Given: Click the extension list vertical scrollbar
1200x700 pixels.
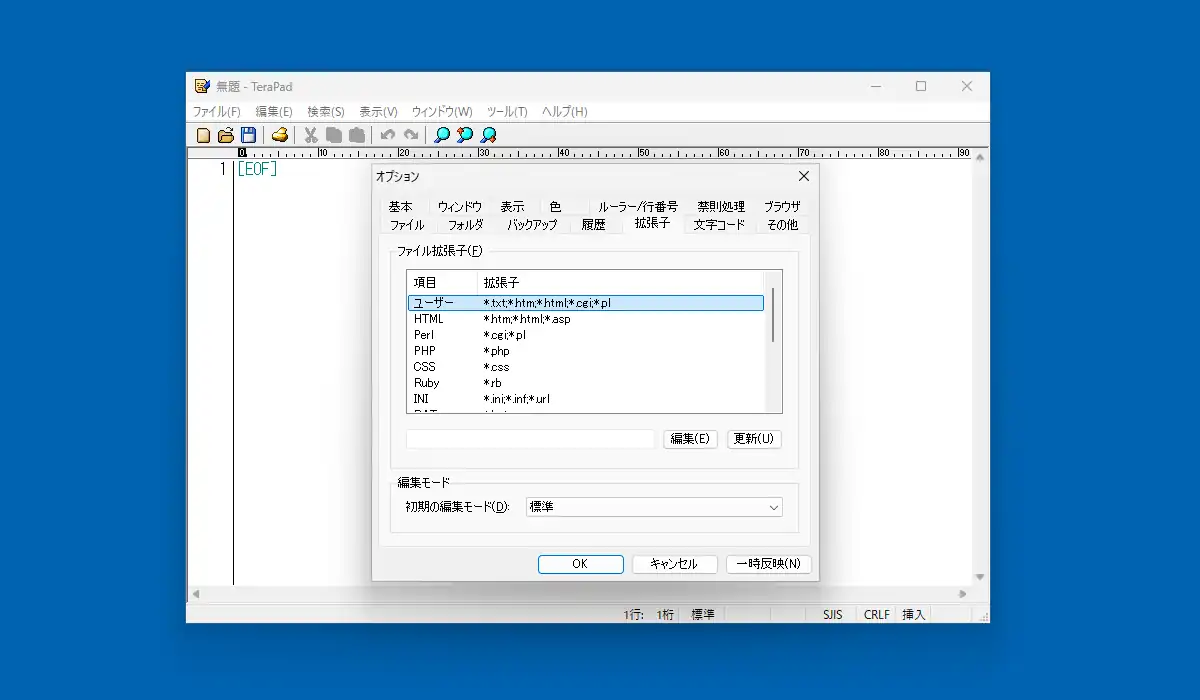Looking at the screenshot, I should click(x=774, y=341).
